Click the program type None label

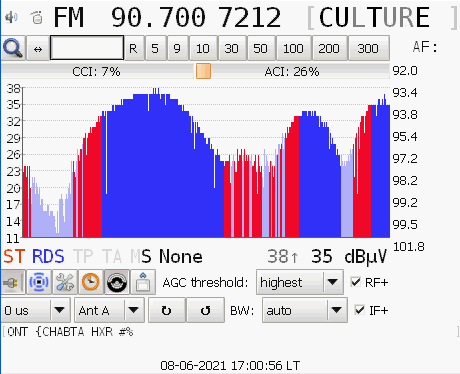pyautogui.click(x=181, y=257)
